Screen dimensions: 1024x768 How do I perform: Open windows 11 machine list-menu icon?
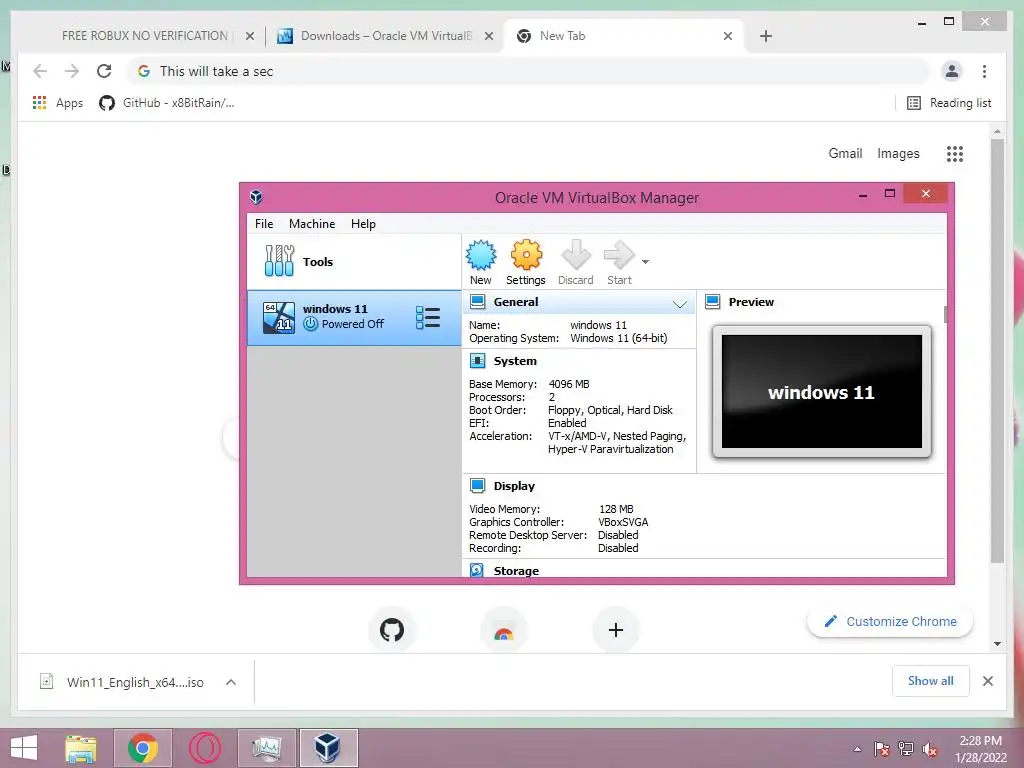click(x=428, y=317)
